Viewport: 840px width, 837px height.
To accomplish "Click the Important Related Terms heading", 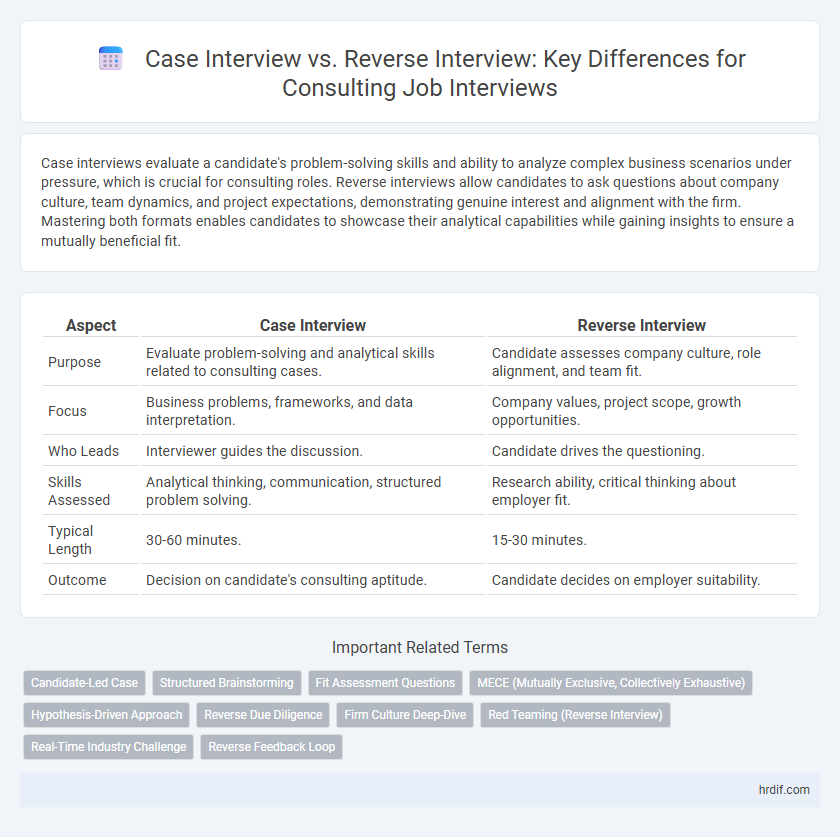I will [420, 647].
